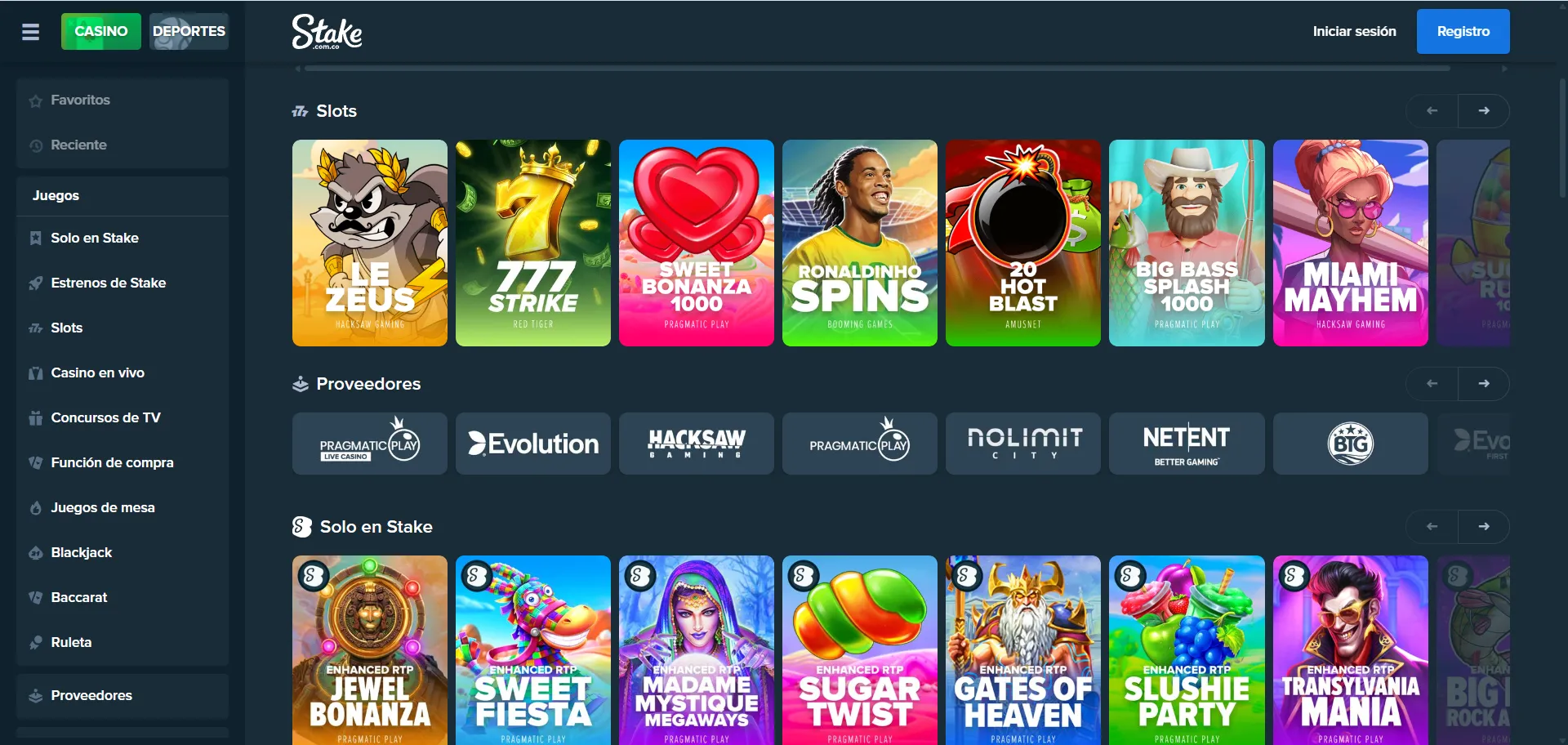Open Sugar Twist game thumbnail
Viewport: 1568px width, 745px height.
coord(860,650)
